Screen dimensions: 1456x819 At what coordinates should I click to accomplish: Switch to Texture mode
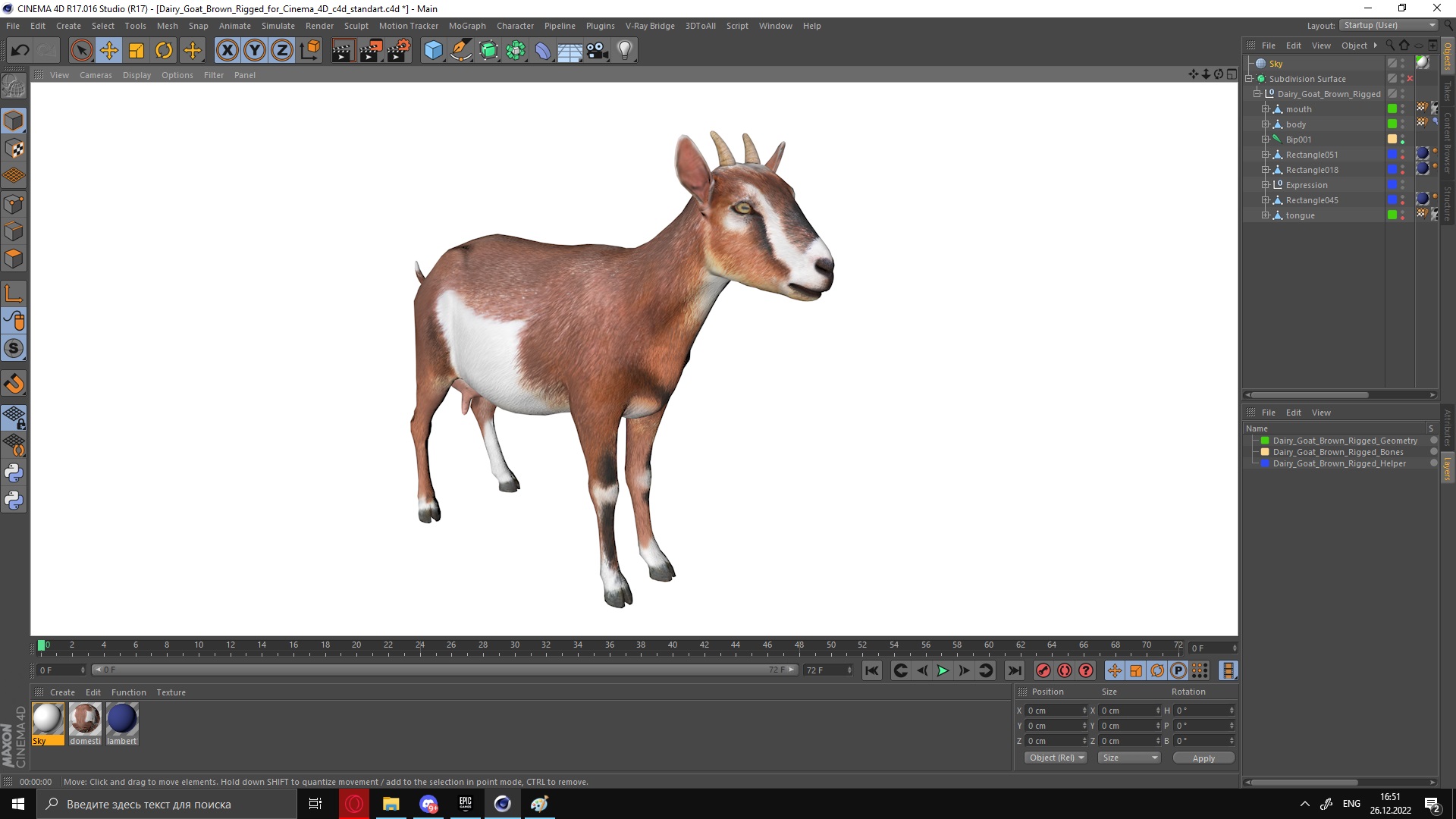[x=14, y=149]
